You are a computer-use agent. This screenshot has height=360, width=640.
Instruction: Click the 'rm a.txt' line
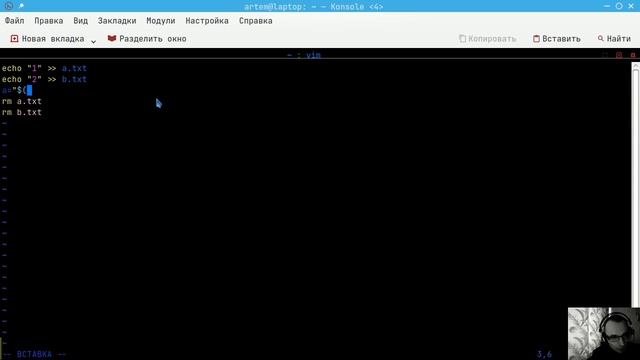[22, 101]
